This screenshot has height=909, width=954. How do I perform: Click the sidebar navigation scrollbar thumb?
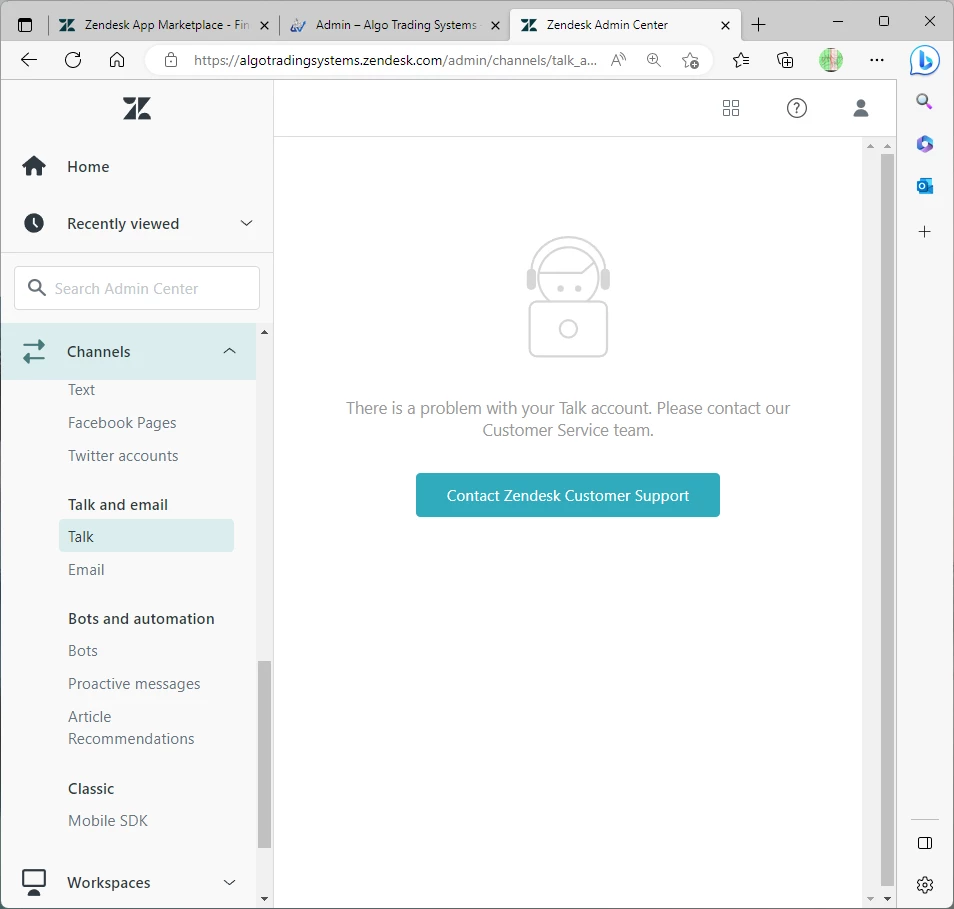[264, 754]
